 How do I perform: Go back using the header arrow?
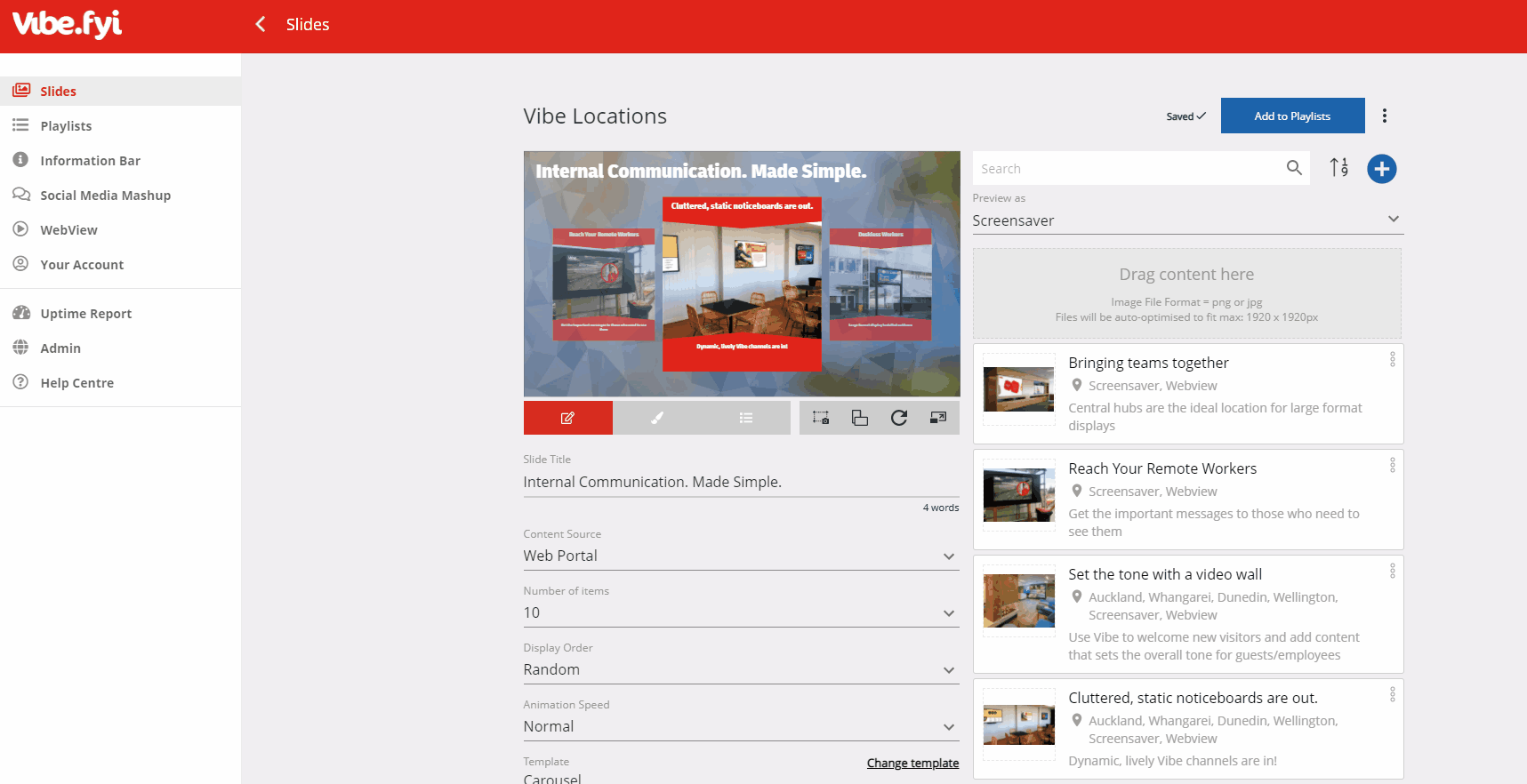click(261, 24)
